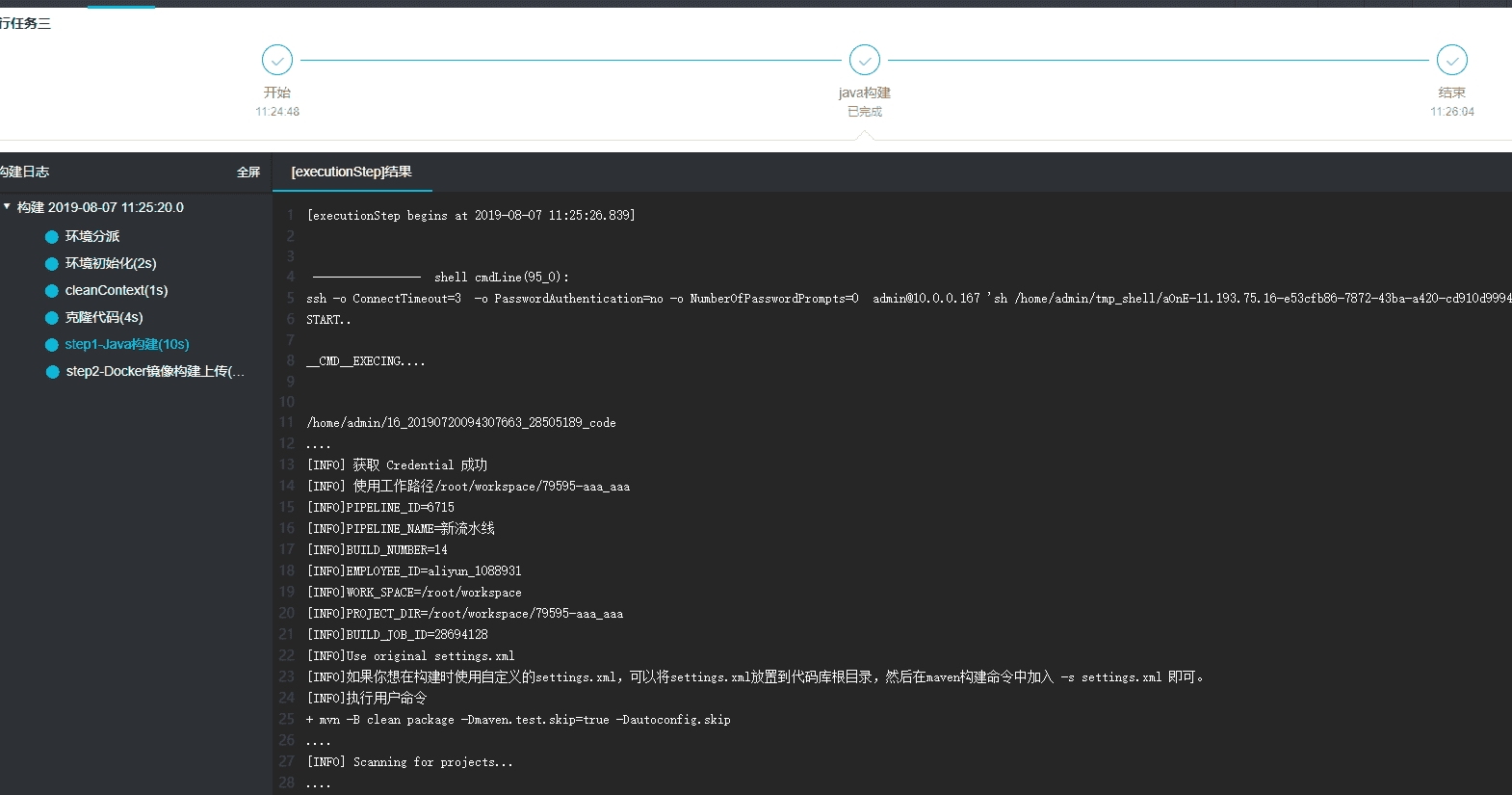
Task: Collapse the 构建 2019-08-07 11:25:20.0 tree node
Action: pos(8,207)
